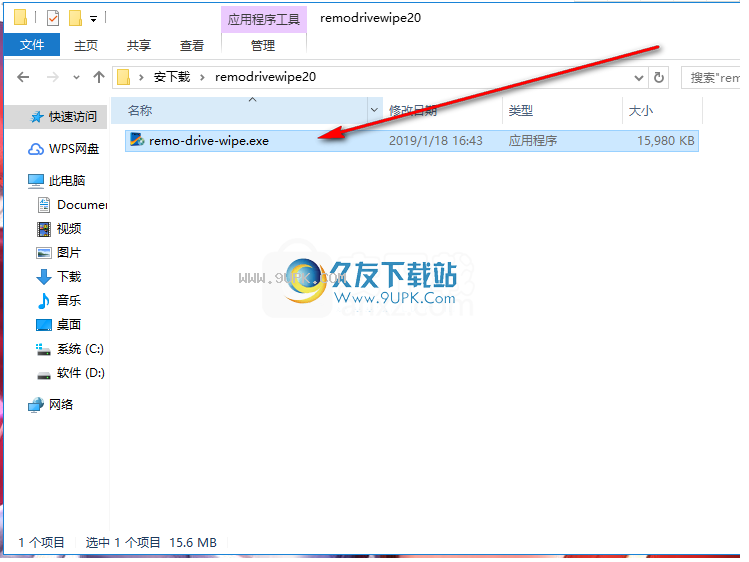Click the 此电脑 monitor icon
The image size is (749, 562).
[x=36, y=181]
